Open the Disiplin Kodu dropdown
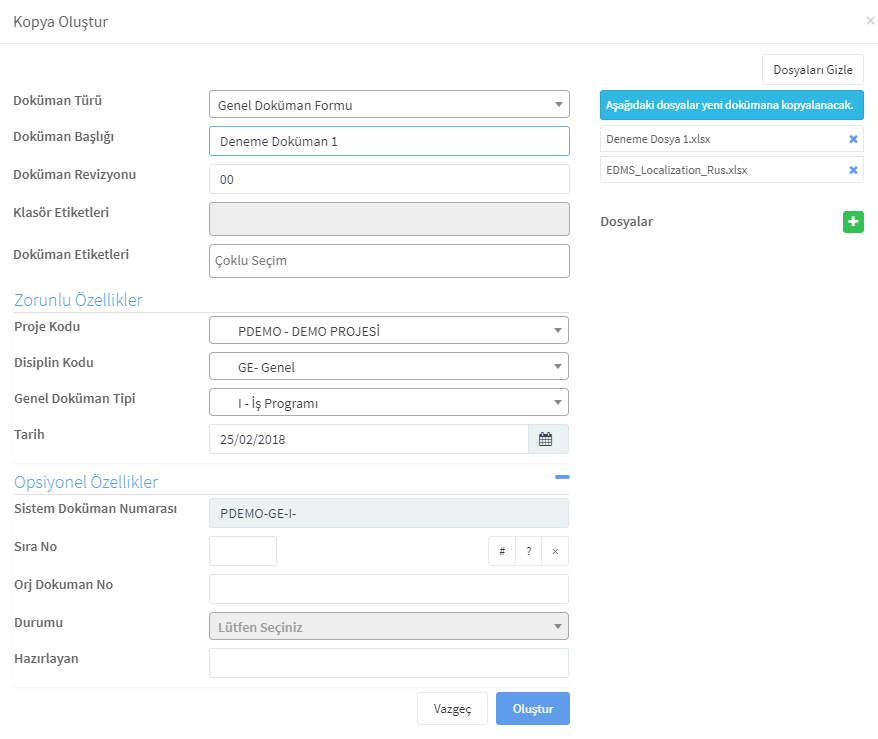Viewport: 878px width, 739px height. coord(389,367)
